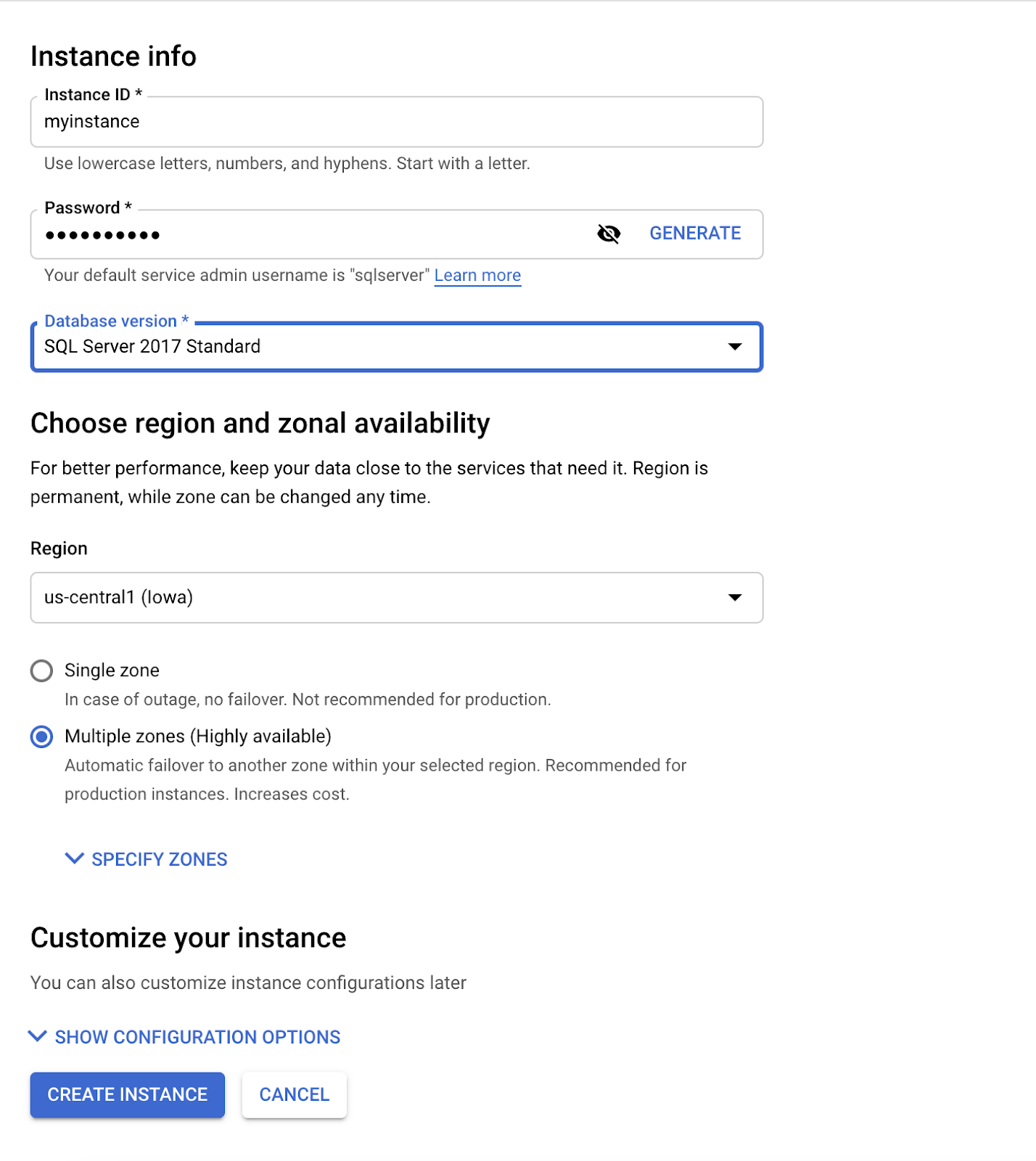1036x1161 pixels.
Task: Click GENERATE to create a password
Action: coord(695,233)
